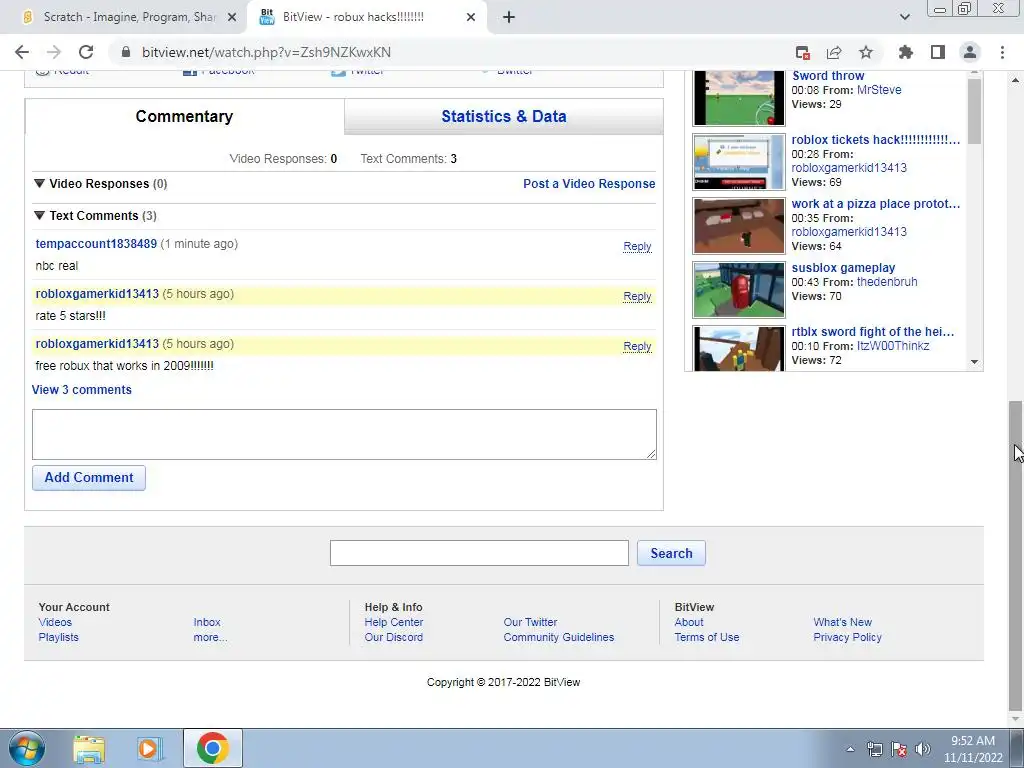Open the Sword throw video thumbnail
This screenshot has width=1024, height=768.
coord(739,98)
